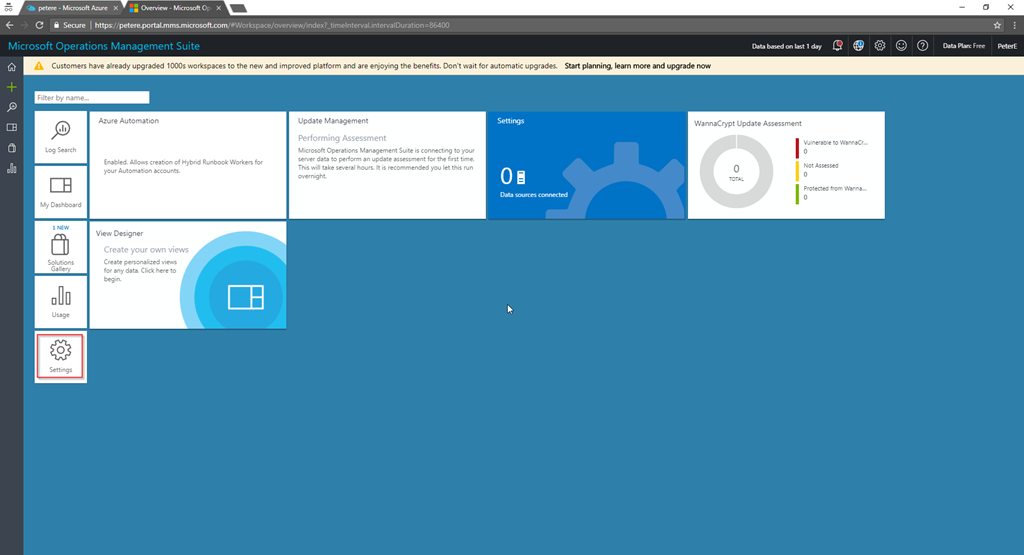The image size is (1024, 555).
Task: Click the smiley feedback icon
Action: [x=901, y=46]
